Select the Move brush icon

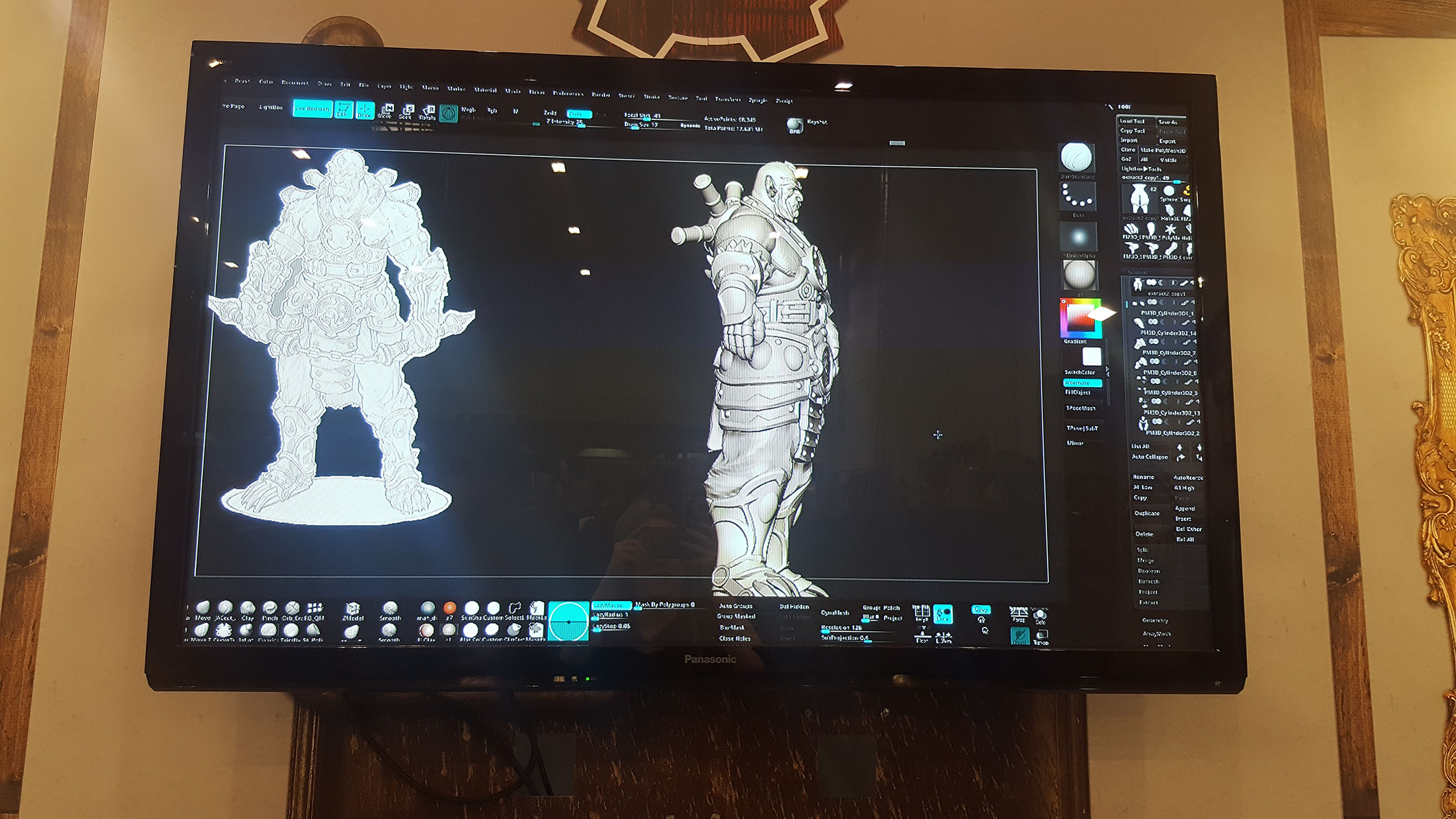point(203,609)
